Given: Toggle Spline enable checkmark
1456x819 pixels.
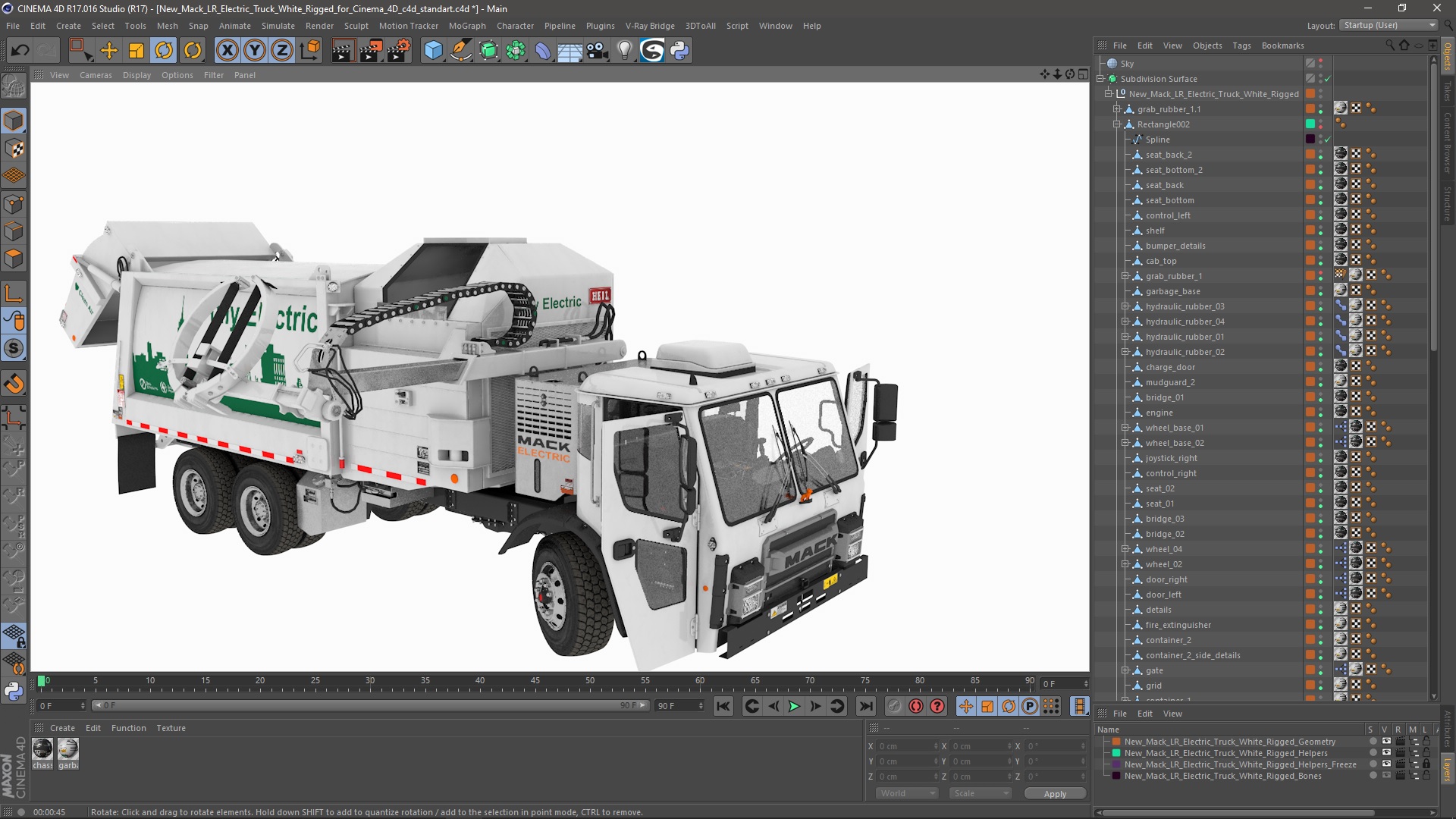Looking at the screenshot, I should point(1328,140).
